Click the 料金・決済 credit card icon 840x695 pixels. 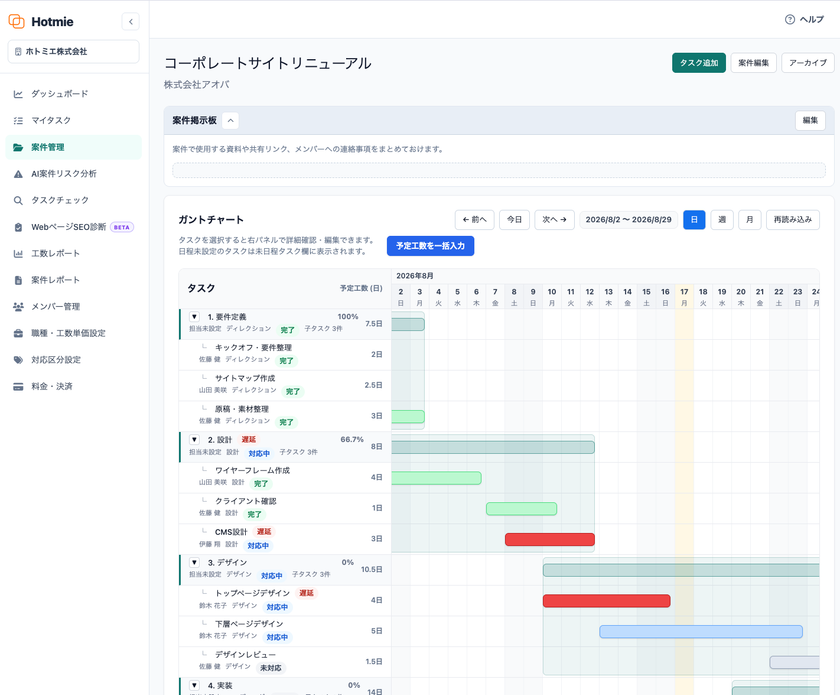pyautogui.click(x=18, y=386)
